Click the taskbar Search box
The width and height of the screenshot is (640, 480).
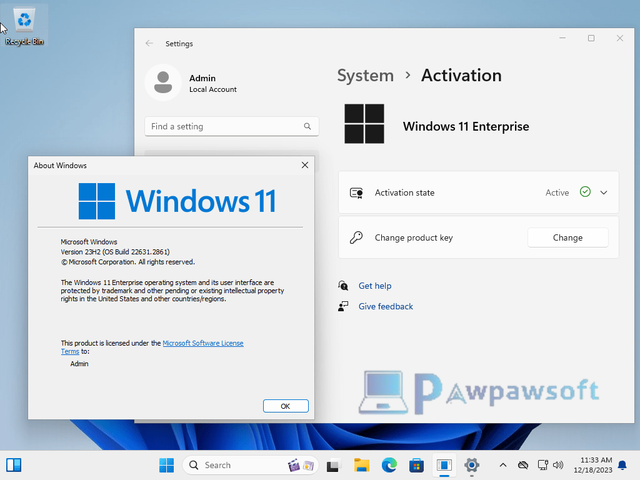tap(250, 465)
